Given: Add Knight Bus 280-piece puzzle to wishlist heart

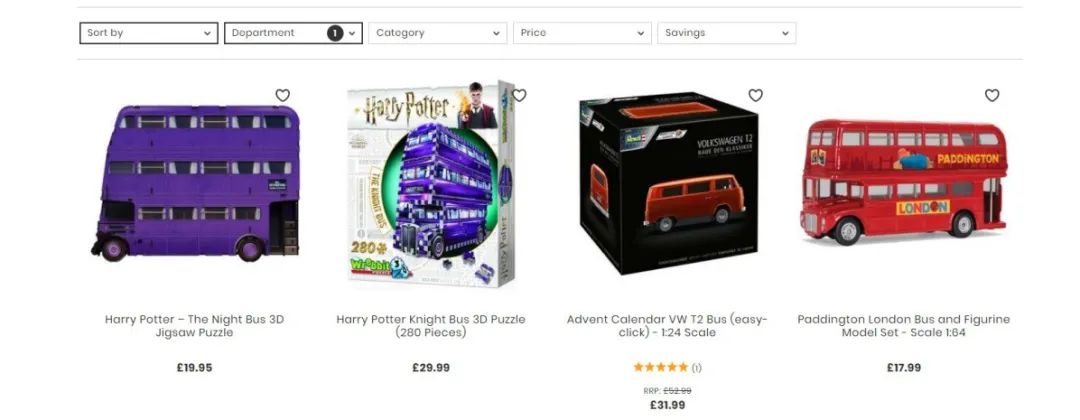Looking at the screenshot, I should [519, 96].
